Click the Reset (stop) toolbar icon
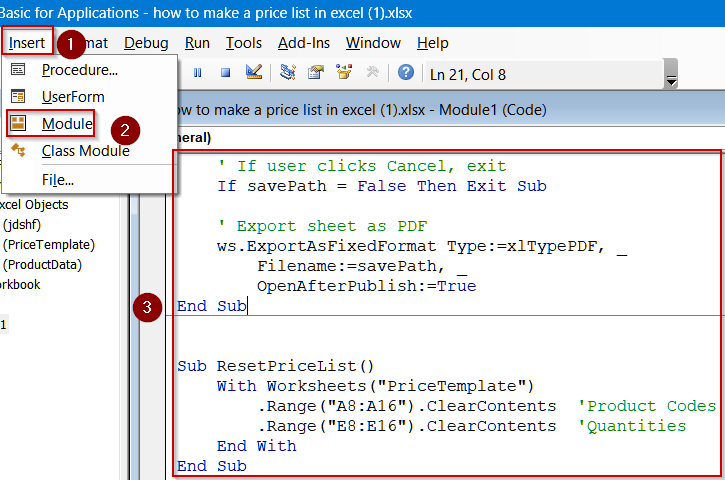Viewport: 725px width, 480px height. click(225, 73)
